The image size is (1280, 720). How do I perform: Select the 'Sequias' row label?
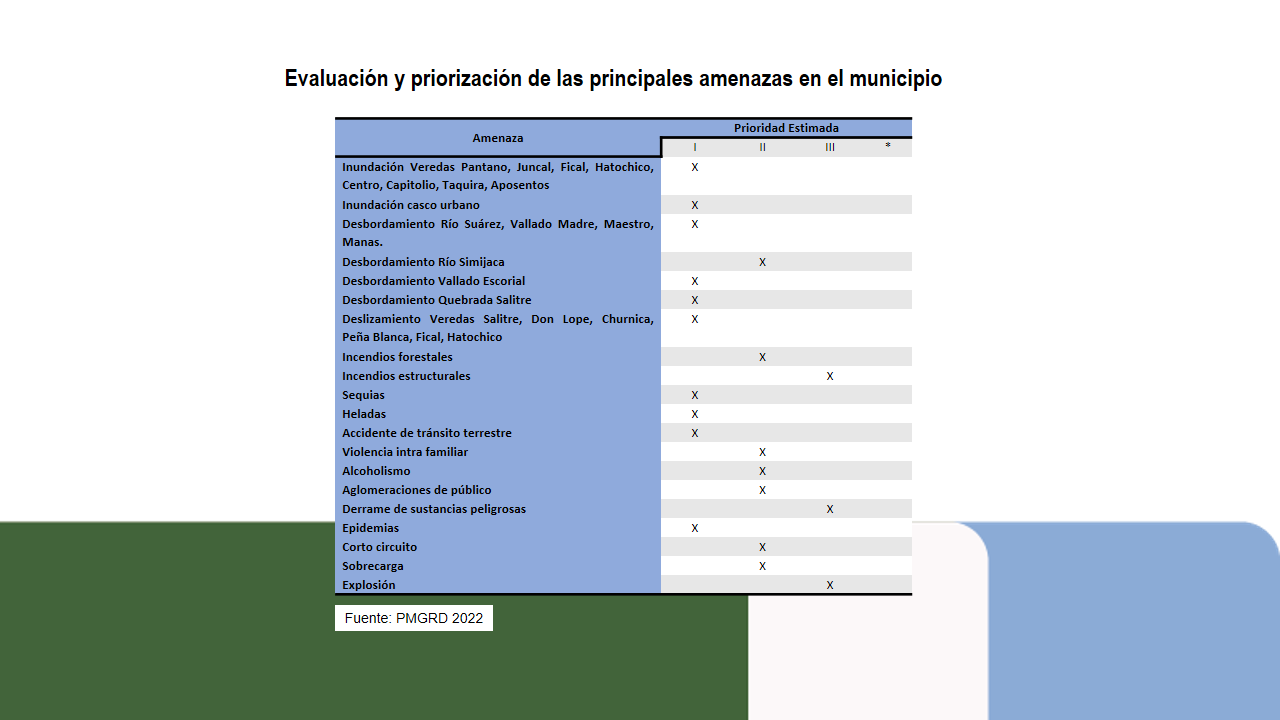363,395
